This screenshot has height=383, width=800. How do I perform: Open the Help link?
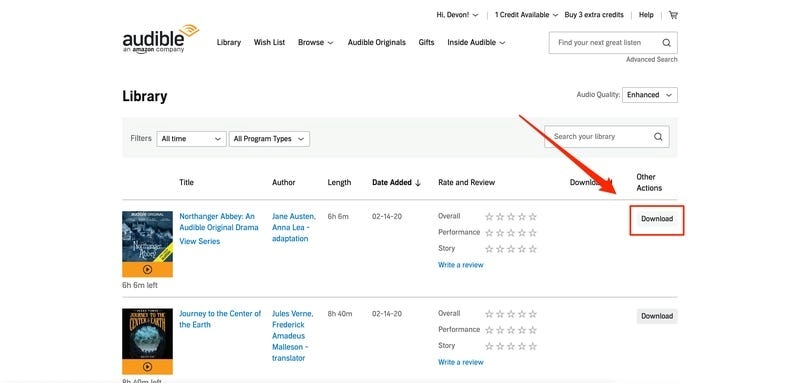(x=646, y=15)
